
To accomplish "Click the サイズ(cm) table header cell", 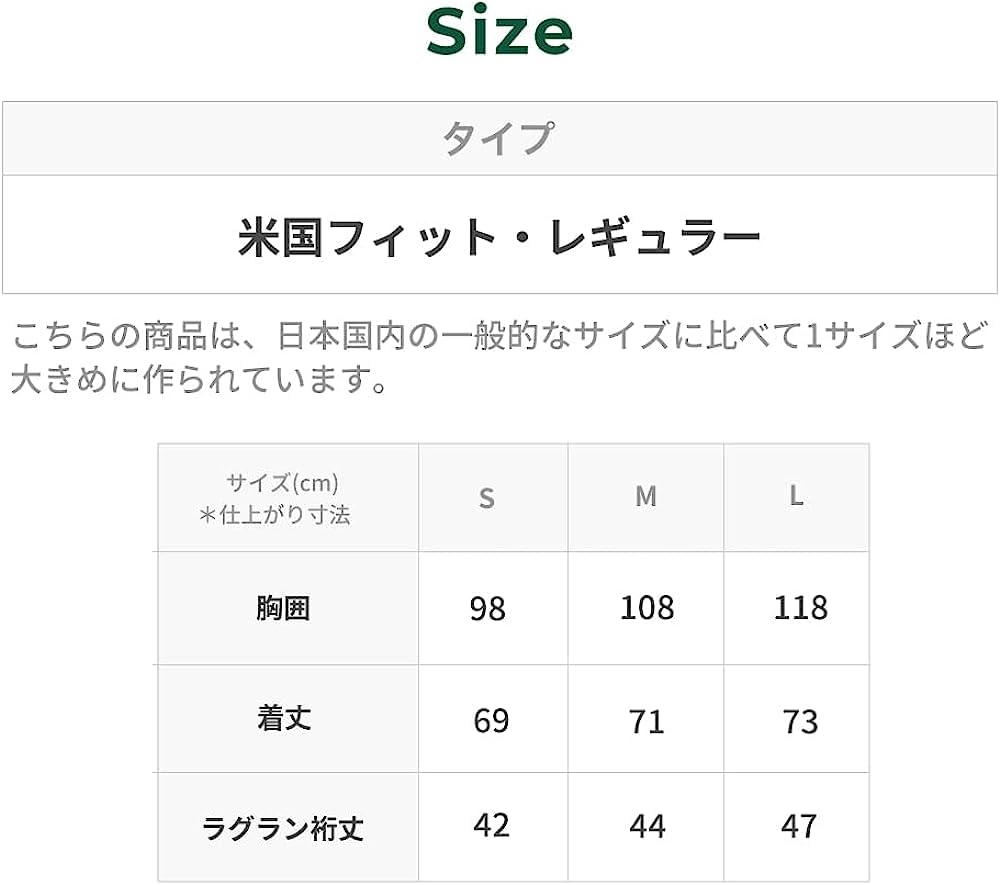I will click(288, 498).
